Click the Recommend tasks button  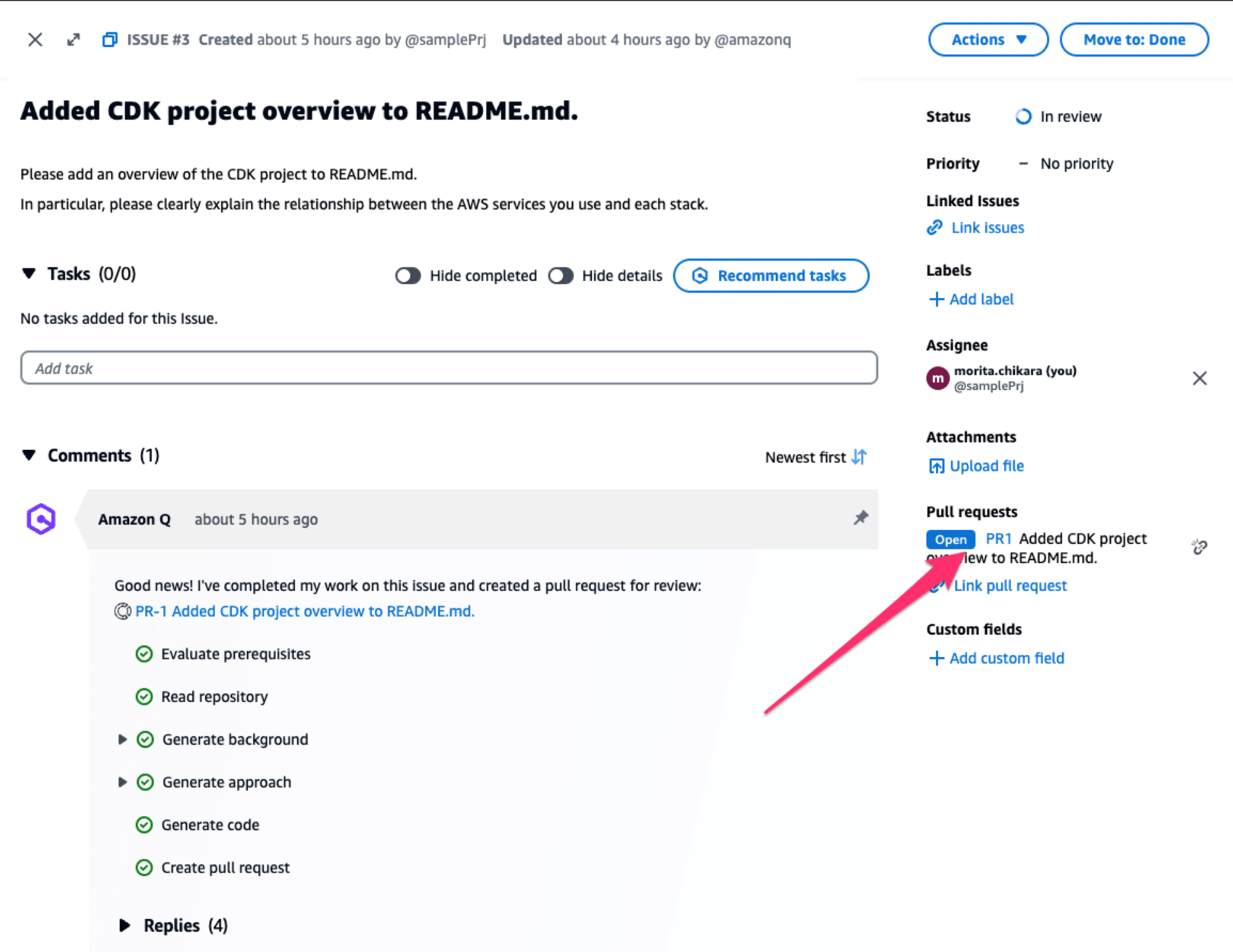(771, 276)
